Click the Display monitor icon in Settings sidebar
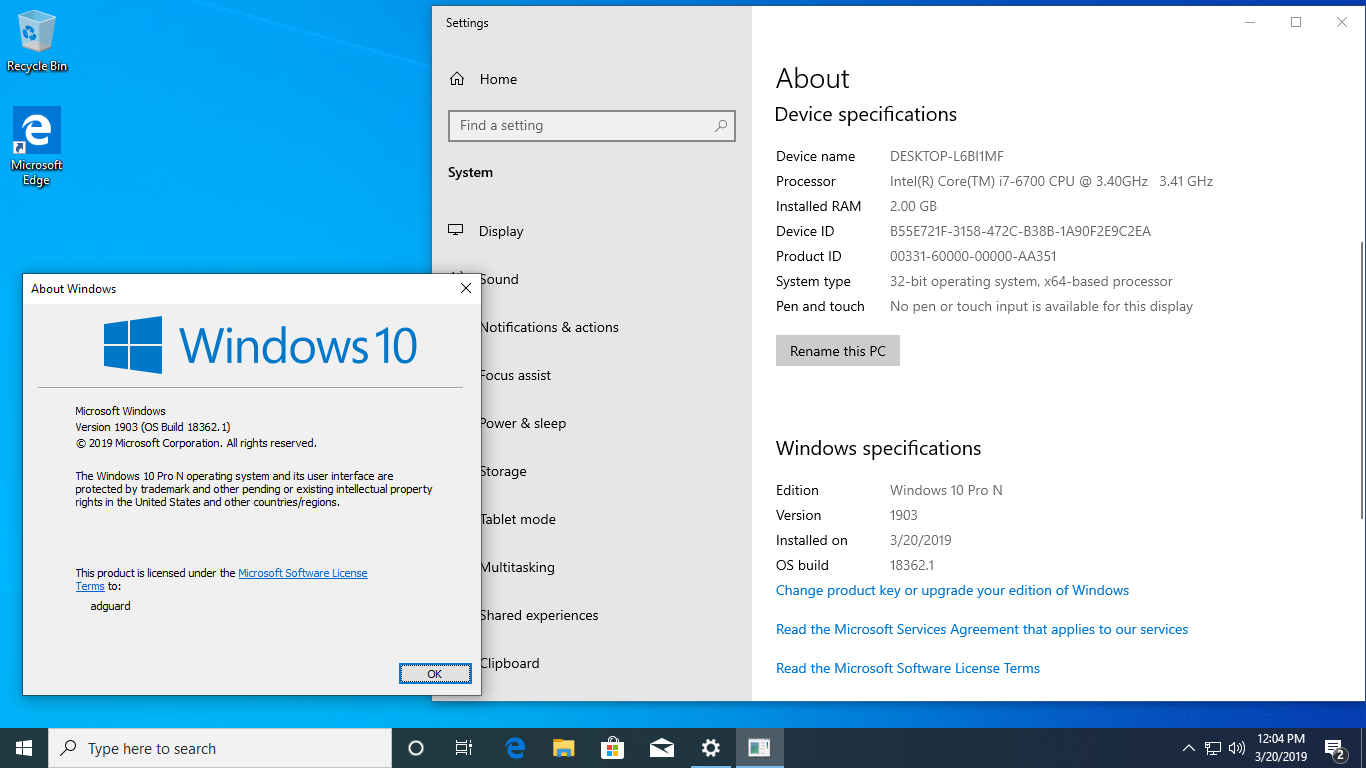1366x768 pixels. tap(456, 230)
